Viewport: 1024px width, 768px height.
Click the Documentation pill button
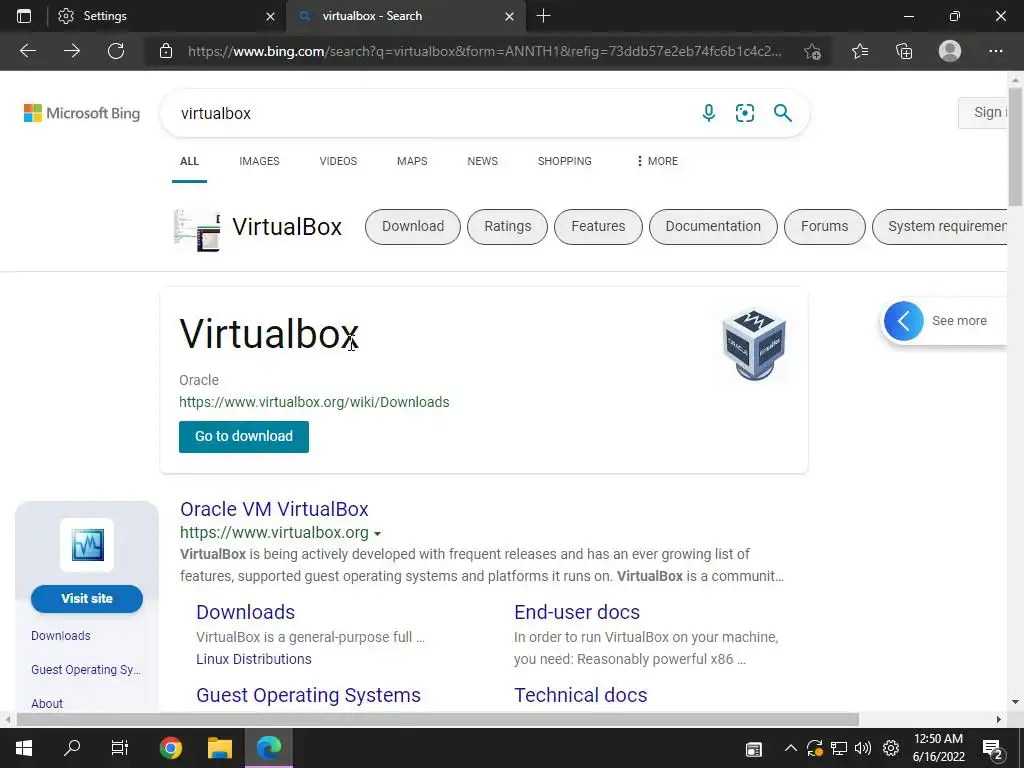point(713,227)
